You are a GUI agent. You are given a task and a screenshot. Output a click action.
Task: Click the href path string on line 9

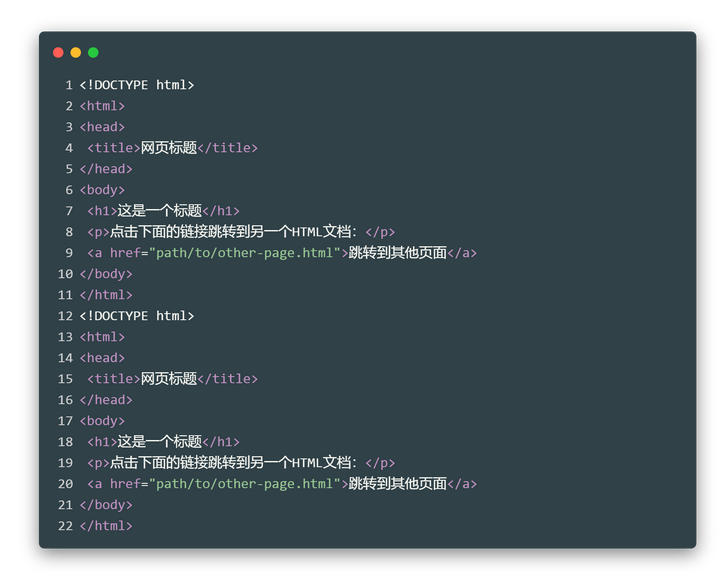244,253
